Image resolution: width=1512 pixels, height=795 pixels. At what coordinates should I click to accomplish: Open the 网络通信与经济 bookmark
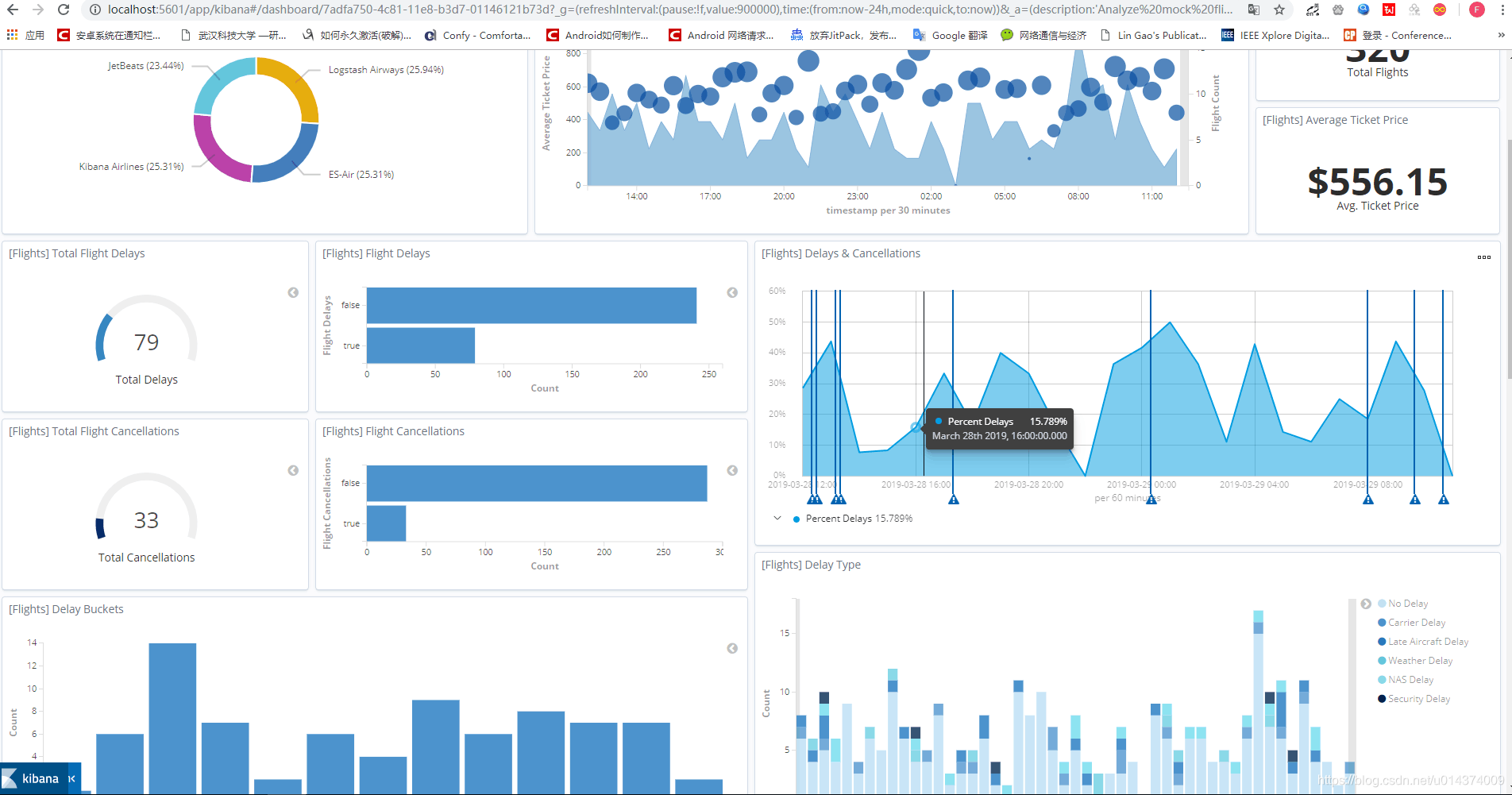point(1043,35)
